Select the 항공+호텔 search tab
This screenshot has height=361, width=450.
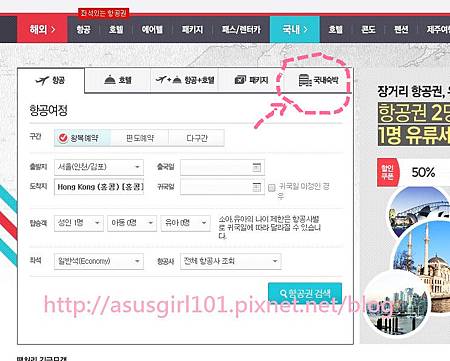coord(184,80)
